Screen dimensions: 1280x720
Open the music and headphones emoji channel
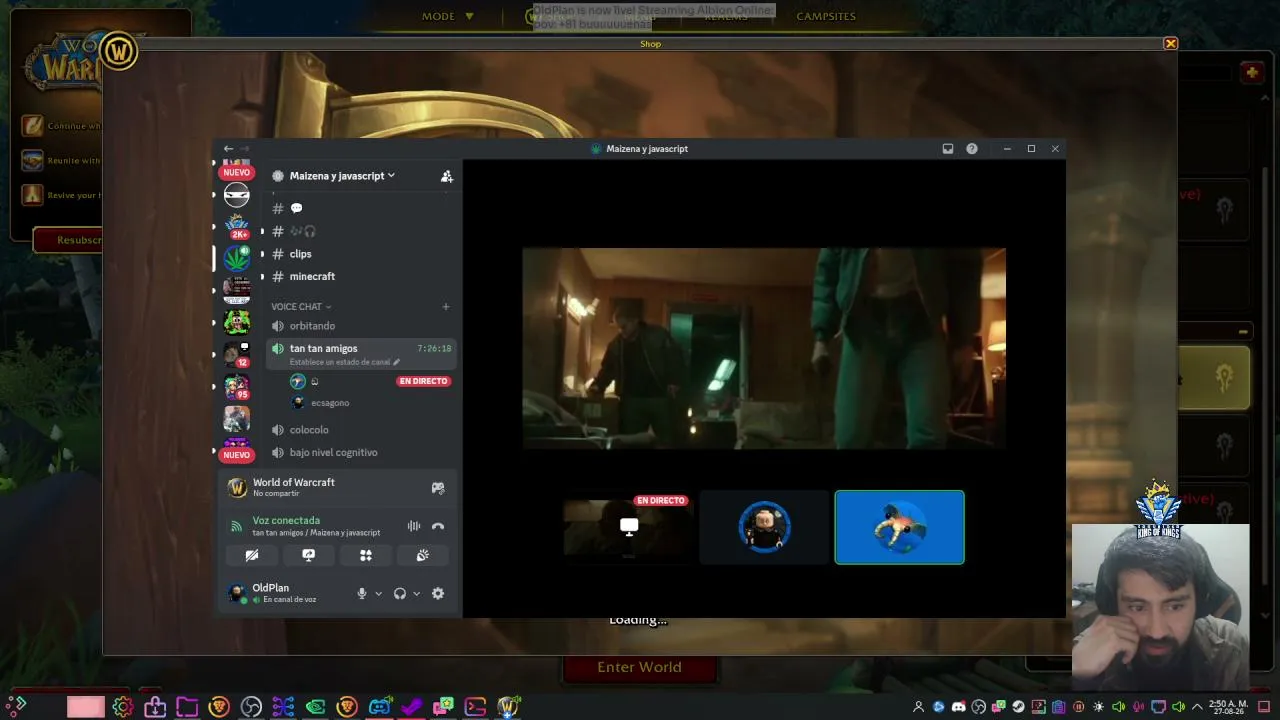point(360,231)
